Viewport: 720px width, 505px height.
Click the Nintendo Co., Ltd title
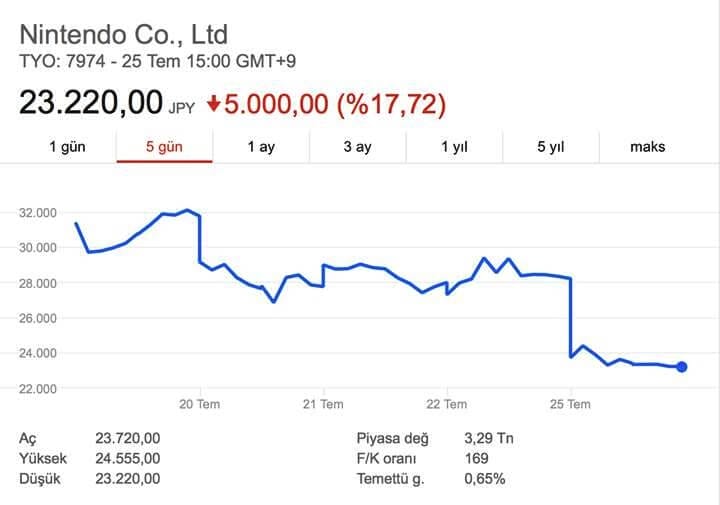[x=124, y=33]
